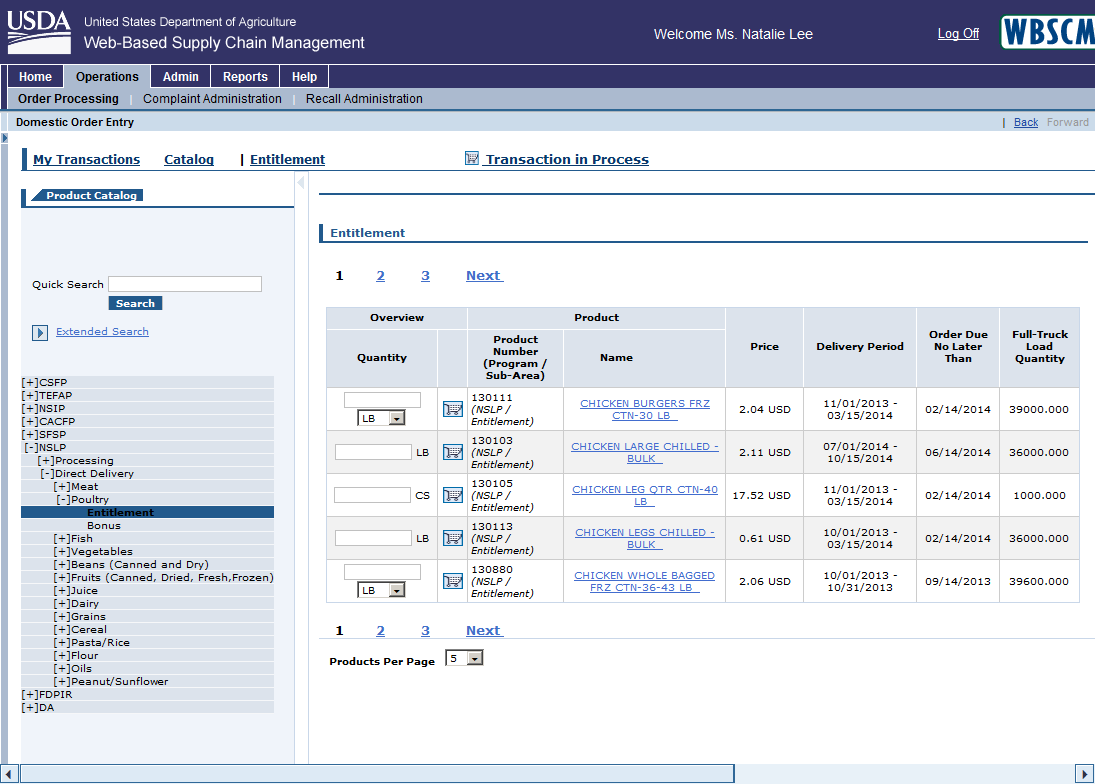The image size is (1095, 784).
Task: Click cart icon for Chicken Whole Bagged row
Action: pos(452,581)
